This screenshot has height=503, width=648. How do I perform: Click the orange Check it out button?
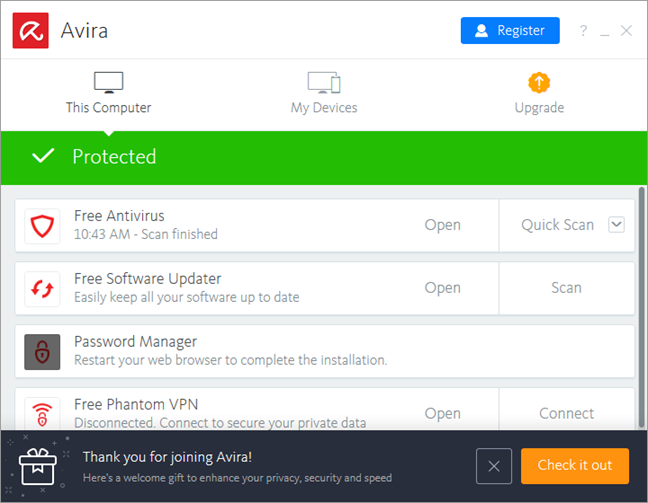(x=575, y=466)
